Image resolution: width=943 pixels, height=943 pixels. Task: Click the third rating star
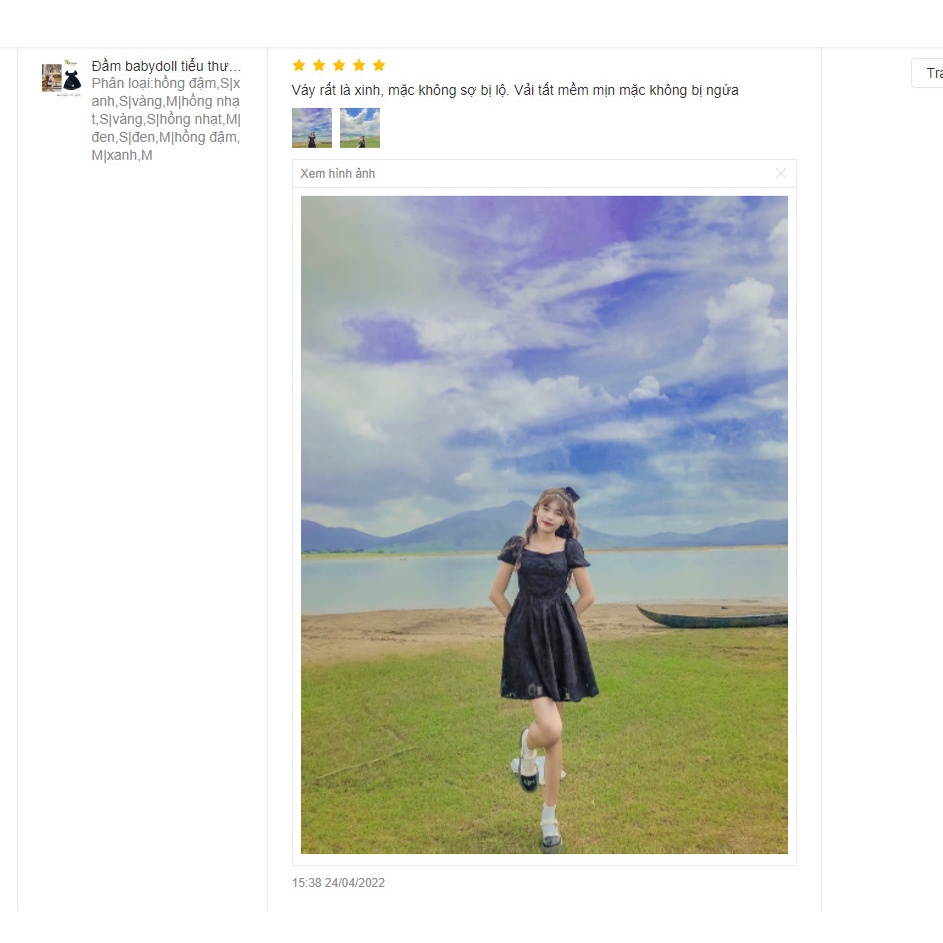pyautogui.click(x=339, y=65)
